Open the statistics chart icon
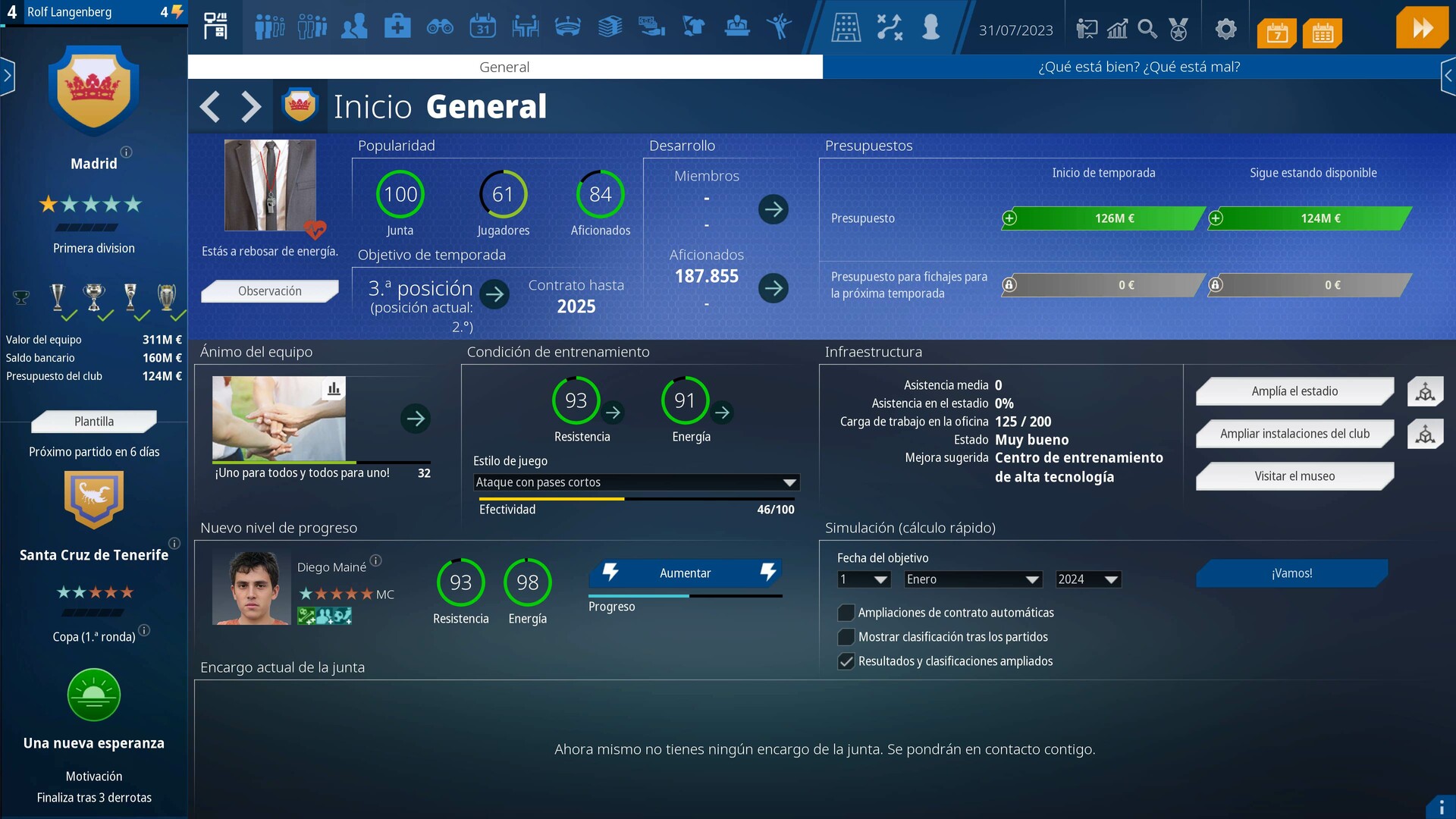This screenshot has height=819, width=1456. [x=1117, y=30]
